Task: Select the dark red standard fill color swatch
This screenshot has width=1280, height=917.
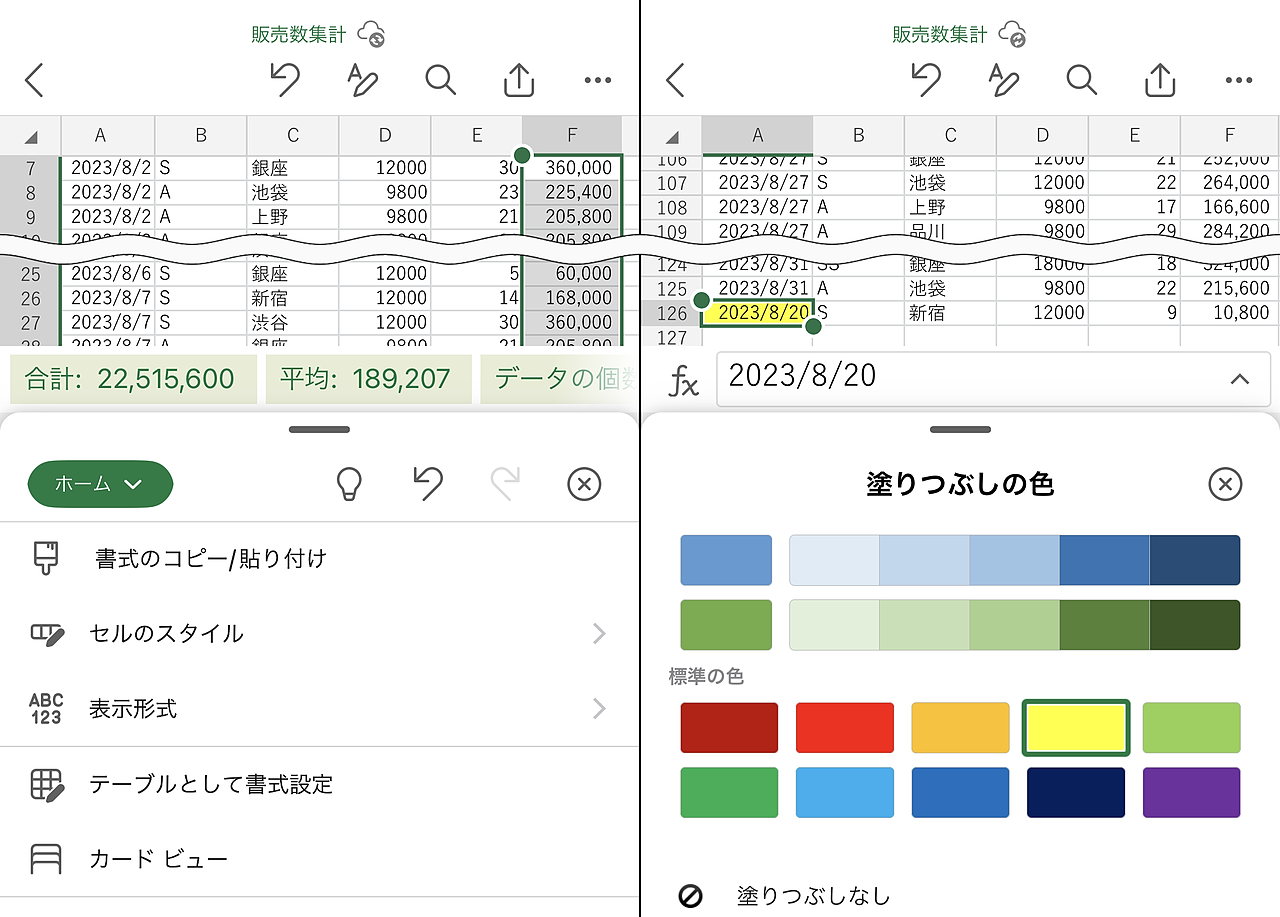Action: point(729,727)
